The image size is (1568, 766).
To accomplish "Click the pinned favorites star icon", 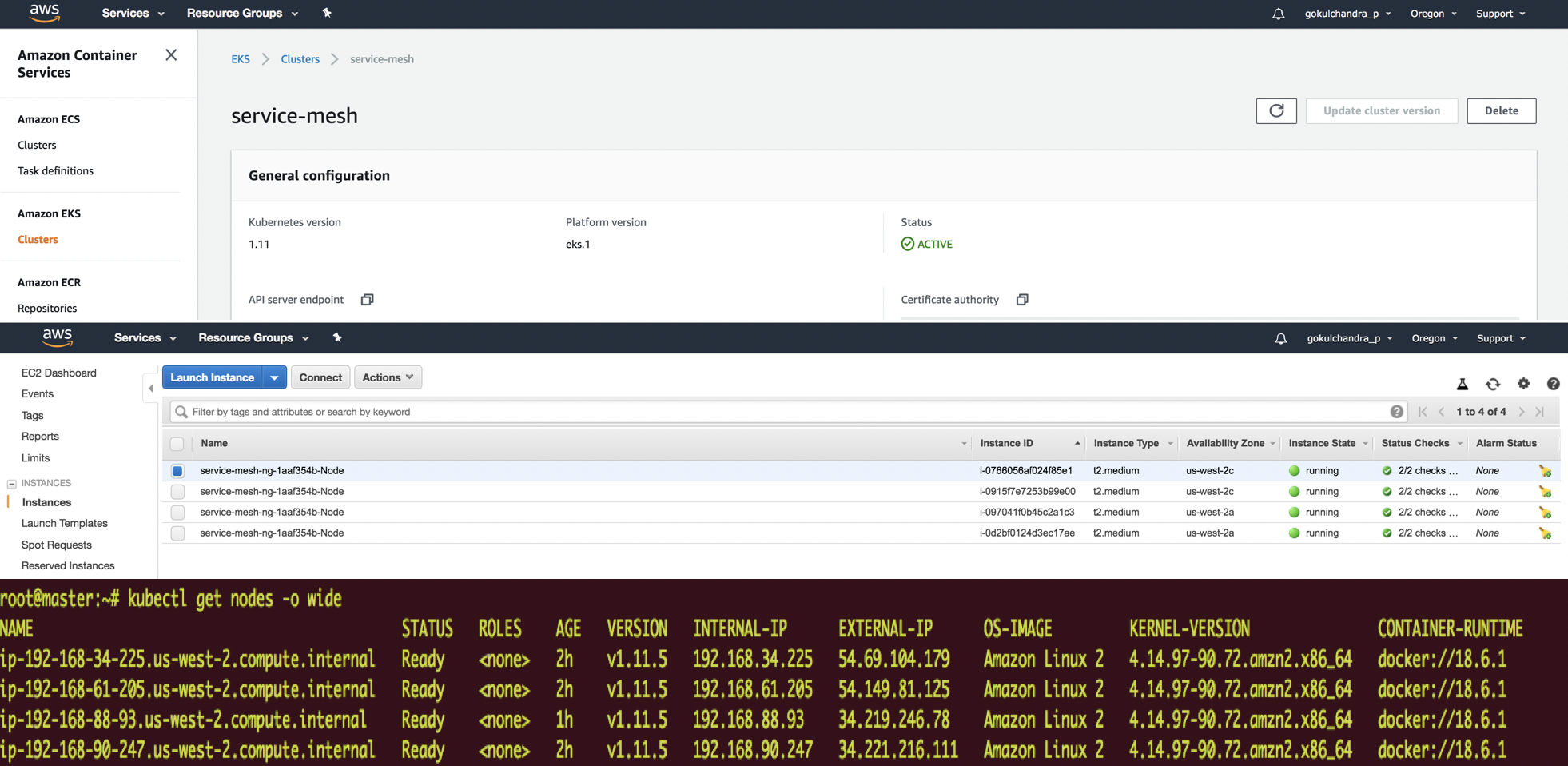I will tap(327, 13).
